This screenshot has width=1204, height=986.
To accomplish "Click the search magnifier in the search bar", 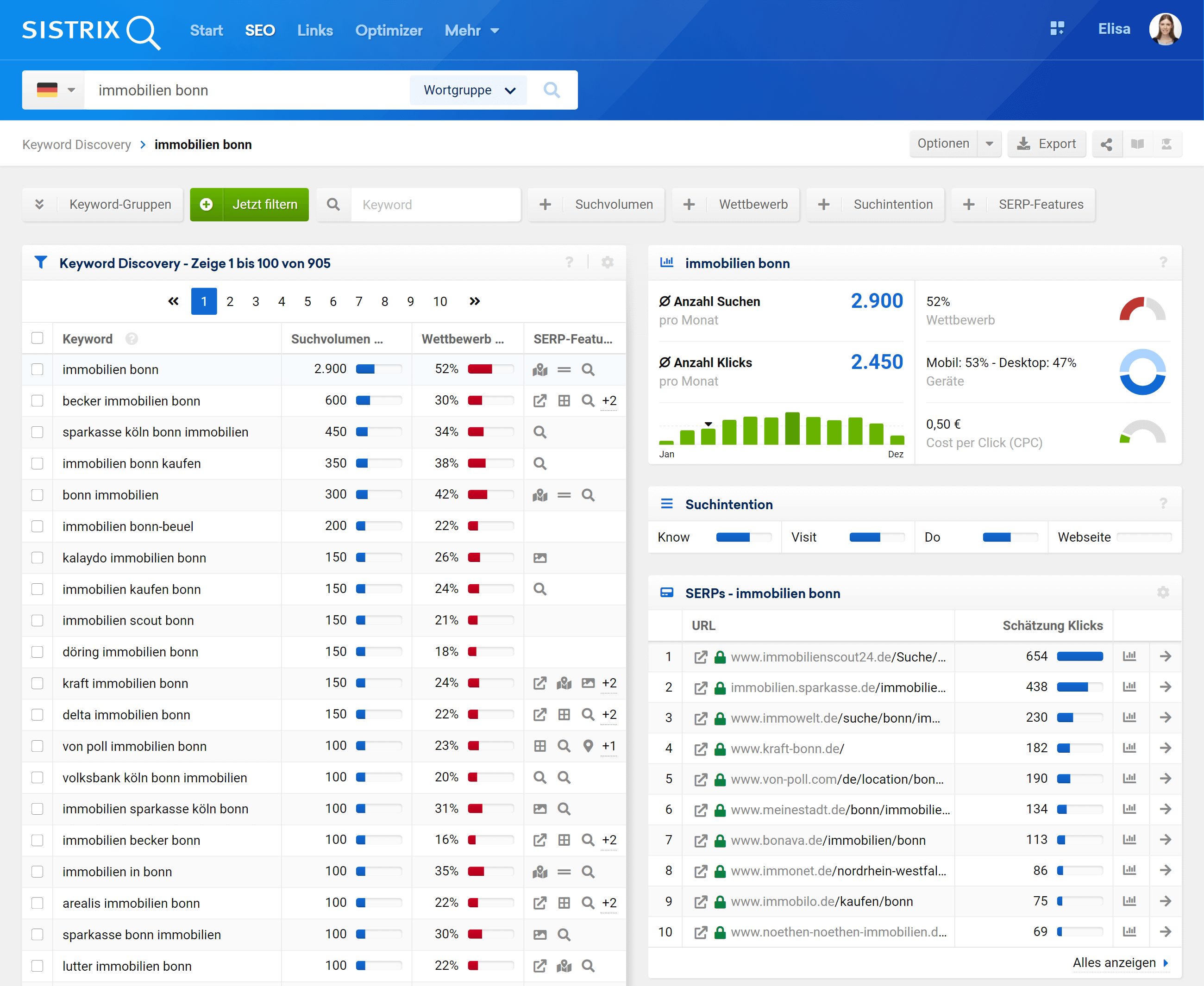I will click(551, 90).
